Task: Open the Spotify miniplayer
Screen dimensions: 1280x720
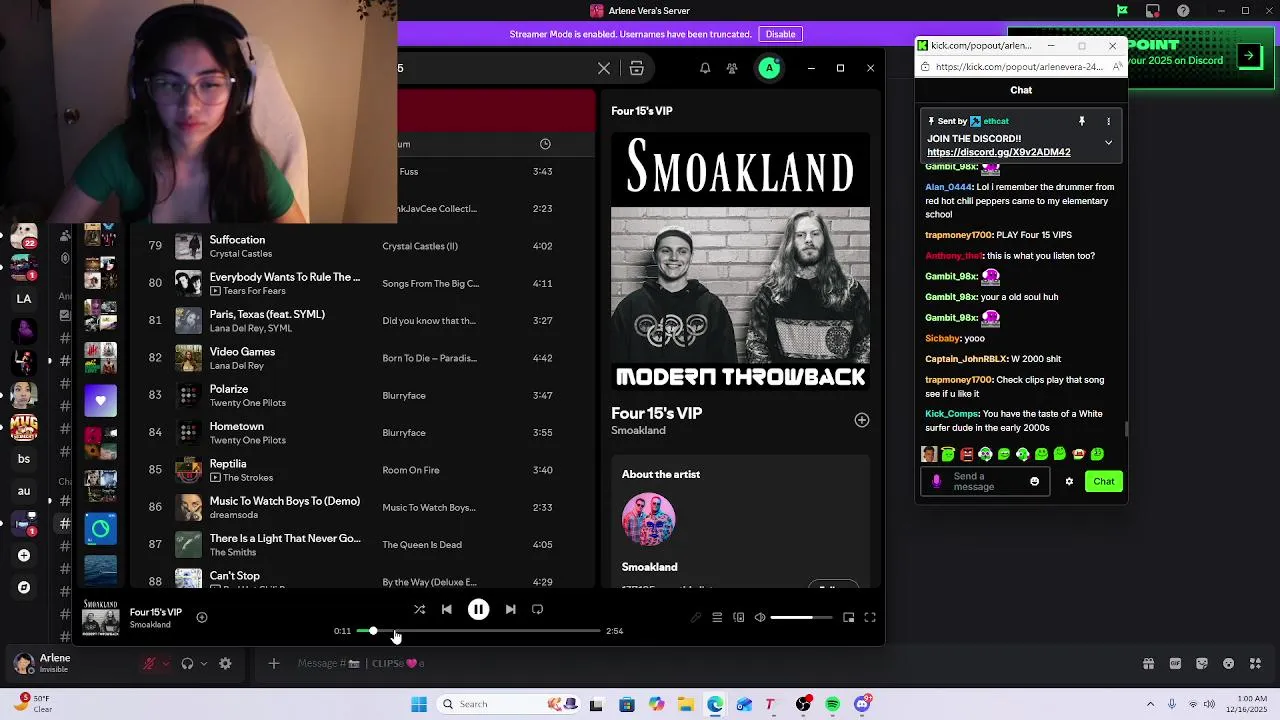Action: point(849,618)
